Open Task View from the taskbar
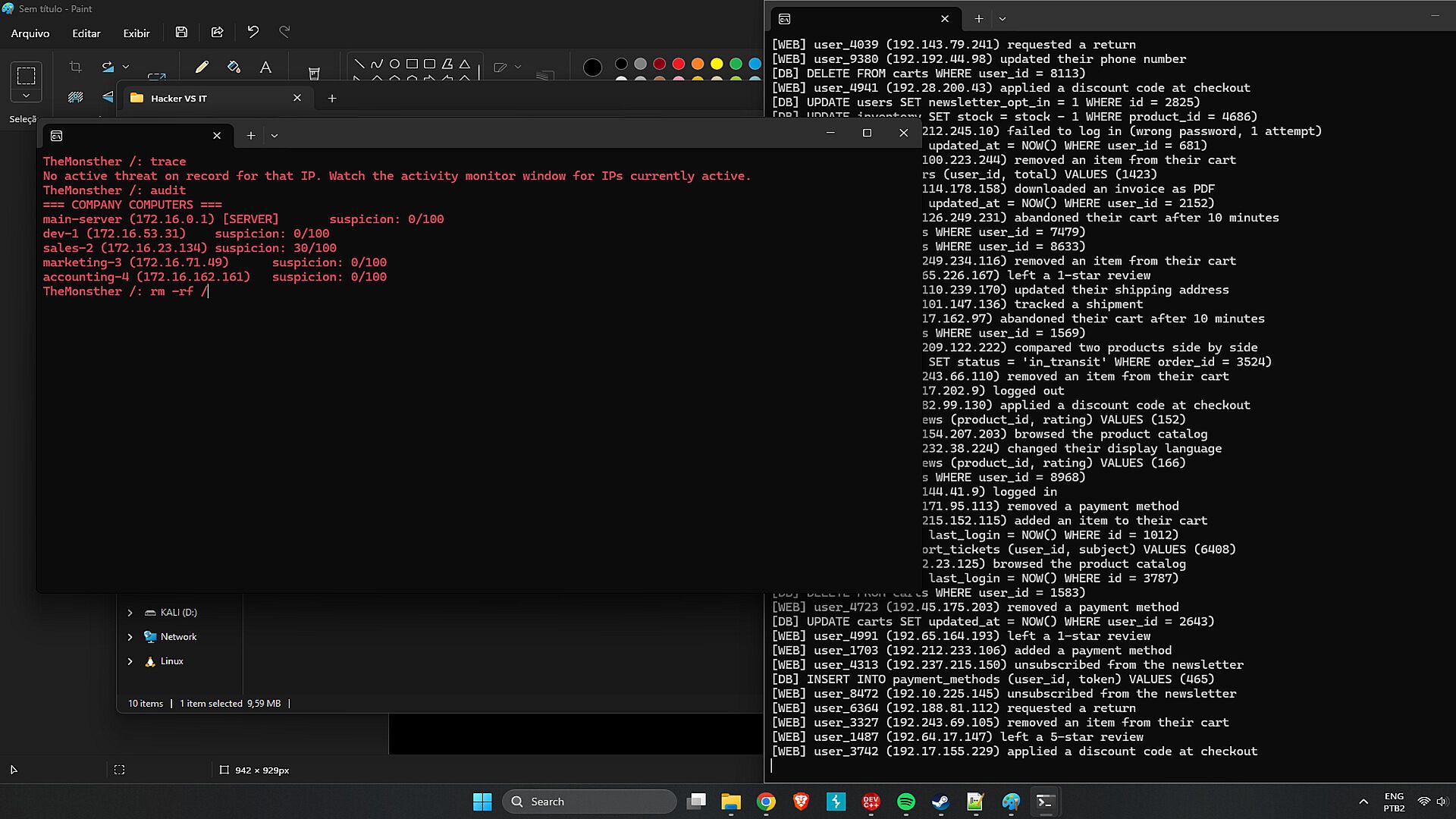Image resolution: width=1456 pixels, height=819 pixels. tap(696, 802)
